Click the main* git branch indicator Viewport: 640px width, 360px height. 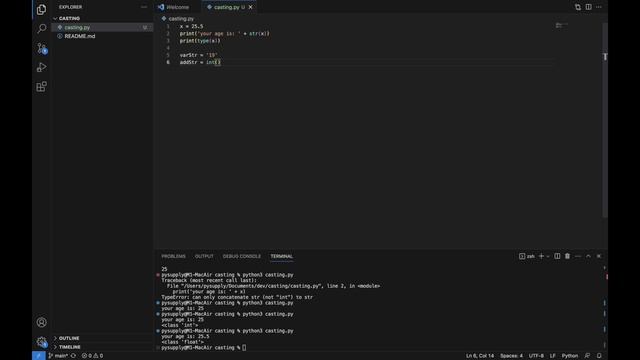tap(58, 356)
